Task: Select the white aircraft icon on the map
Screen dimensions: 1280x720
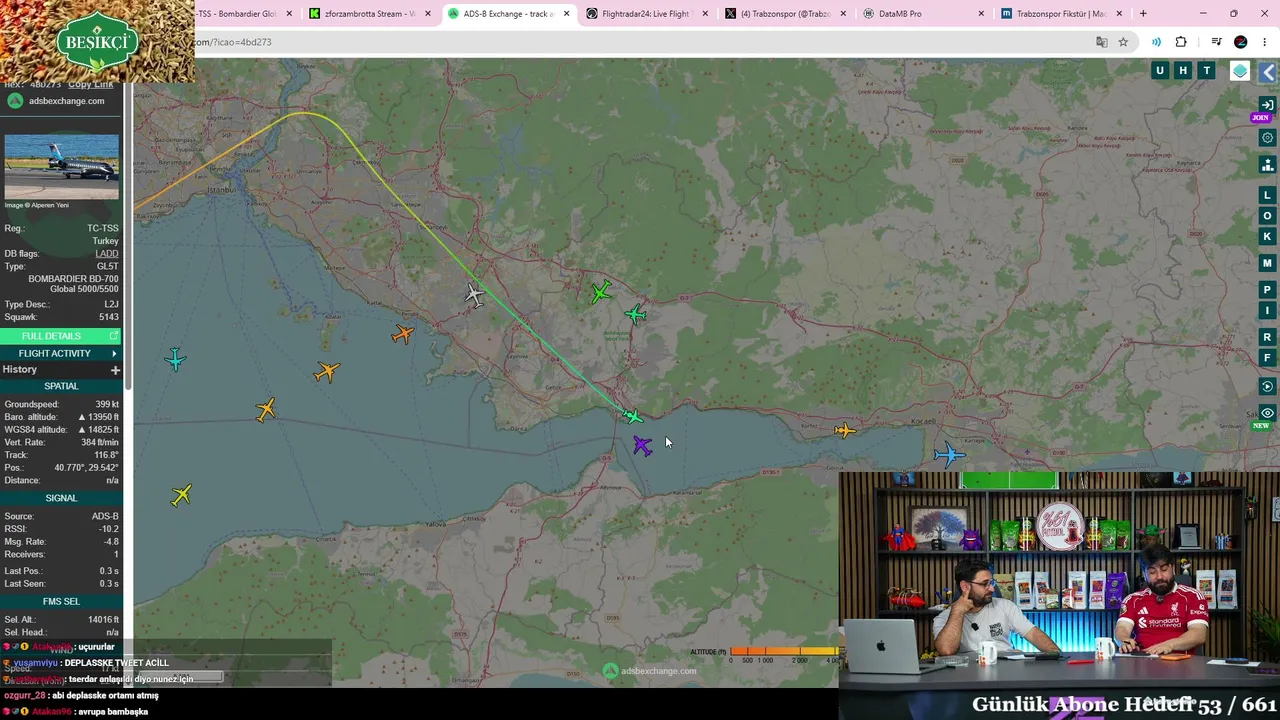Action: 474,294
